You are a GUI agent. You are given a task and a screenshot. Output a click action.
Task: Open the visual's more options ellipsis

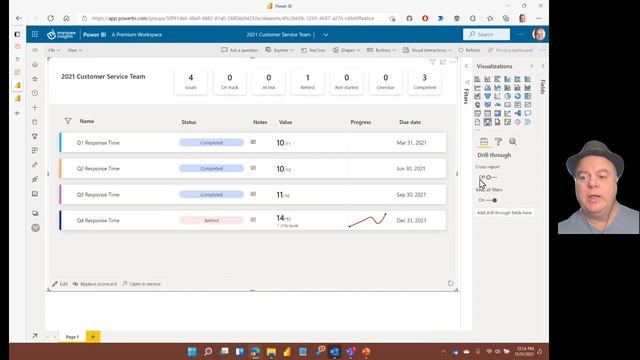coord(453,62)
